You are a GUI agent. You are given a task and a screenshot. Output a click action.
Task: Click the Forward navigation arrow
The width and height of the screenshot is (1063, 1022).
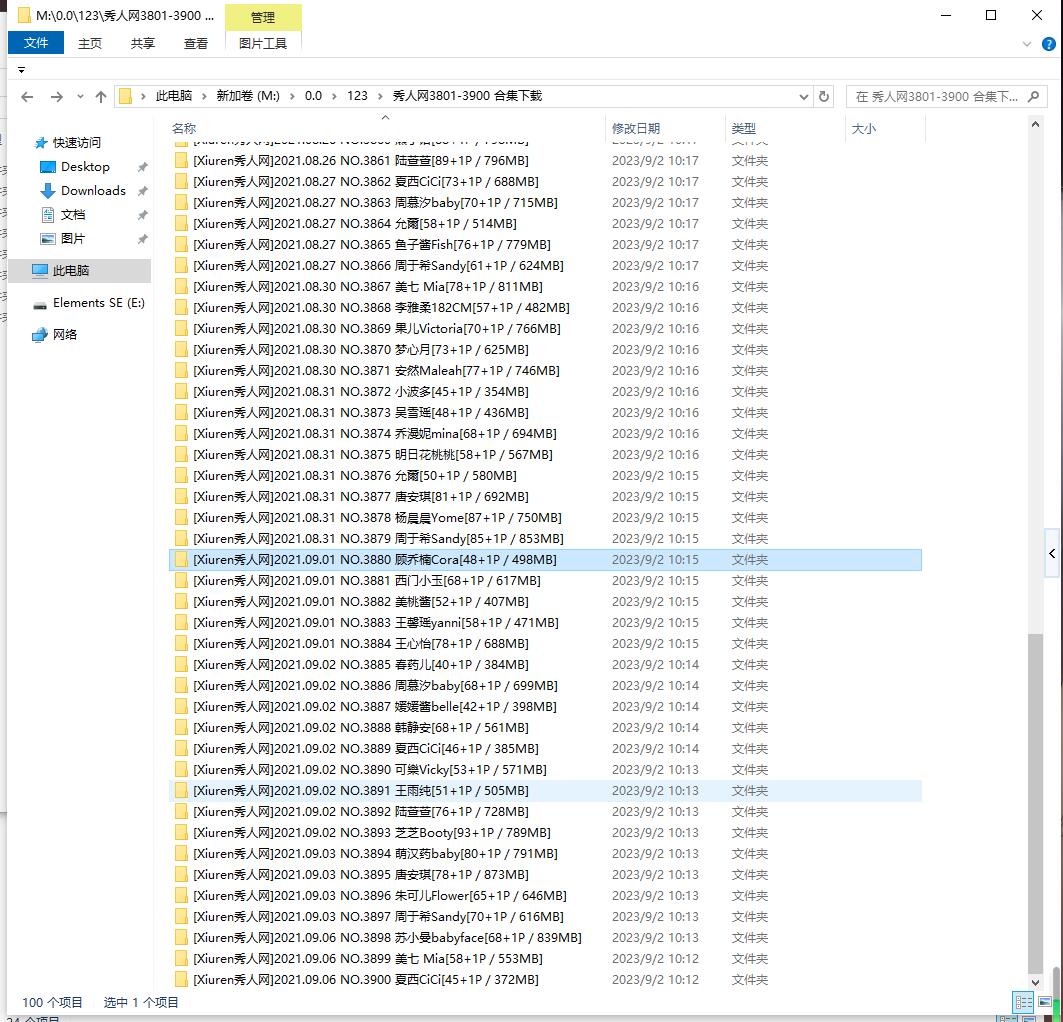click(x=57, y=97)
